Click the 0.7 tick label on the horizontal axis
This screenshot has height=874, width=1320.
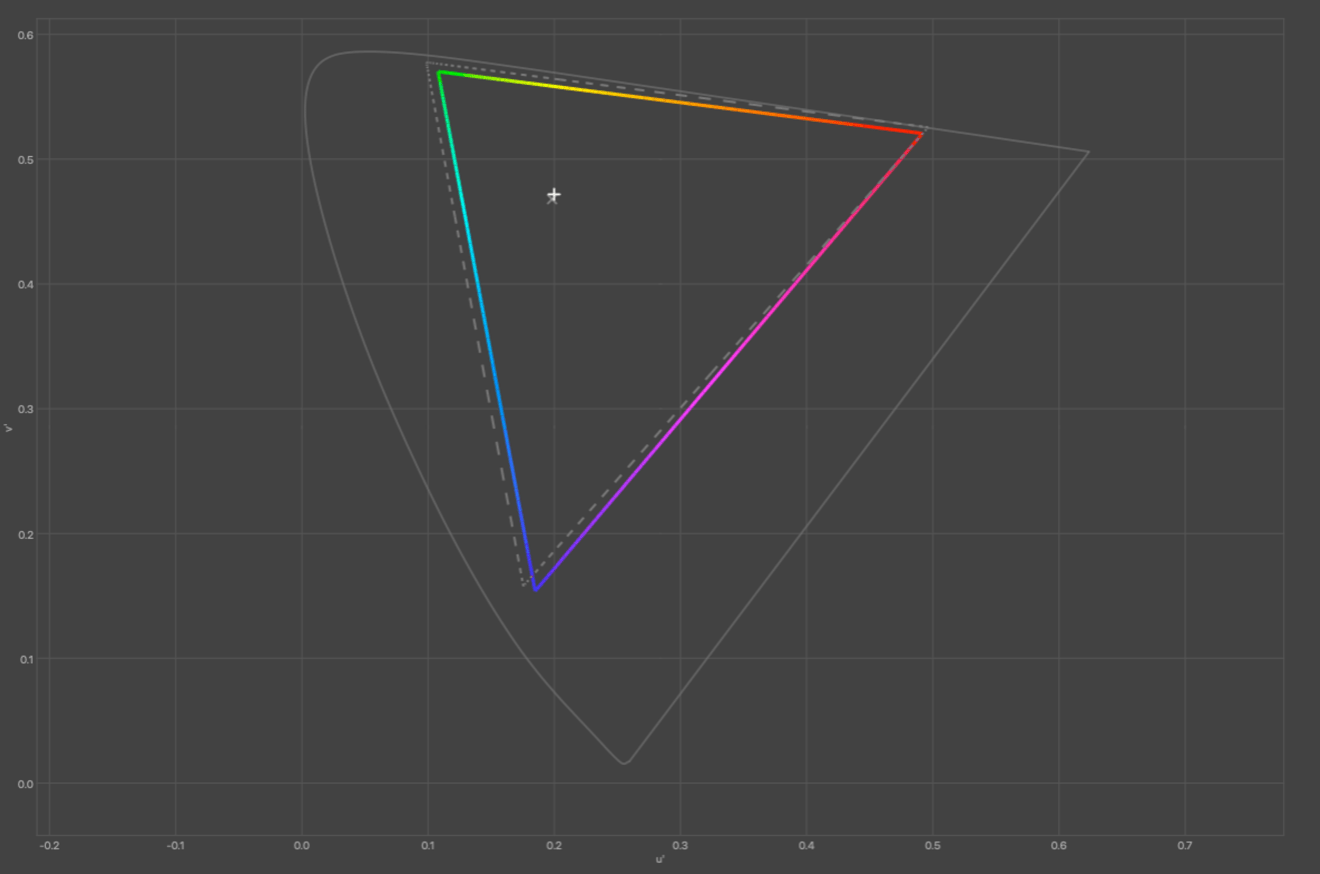tap(1185, 846)
